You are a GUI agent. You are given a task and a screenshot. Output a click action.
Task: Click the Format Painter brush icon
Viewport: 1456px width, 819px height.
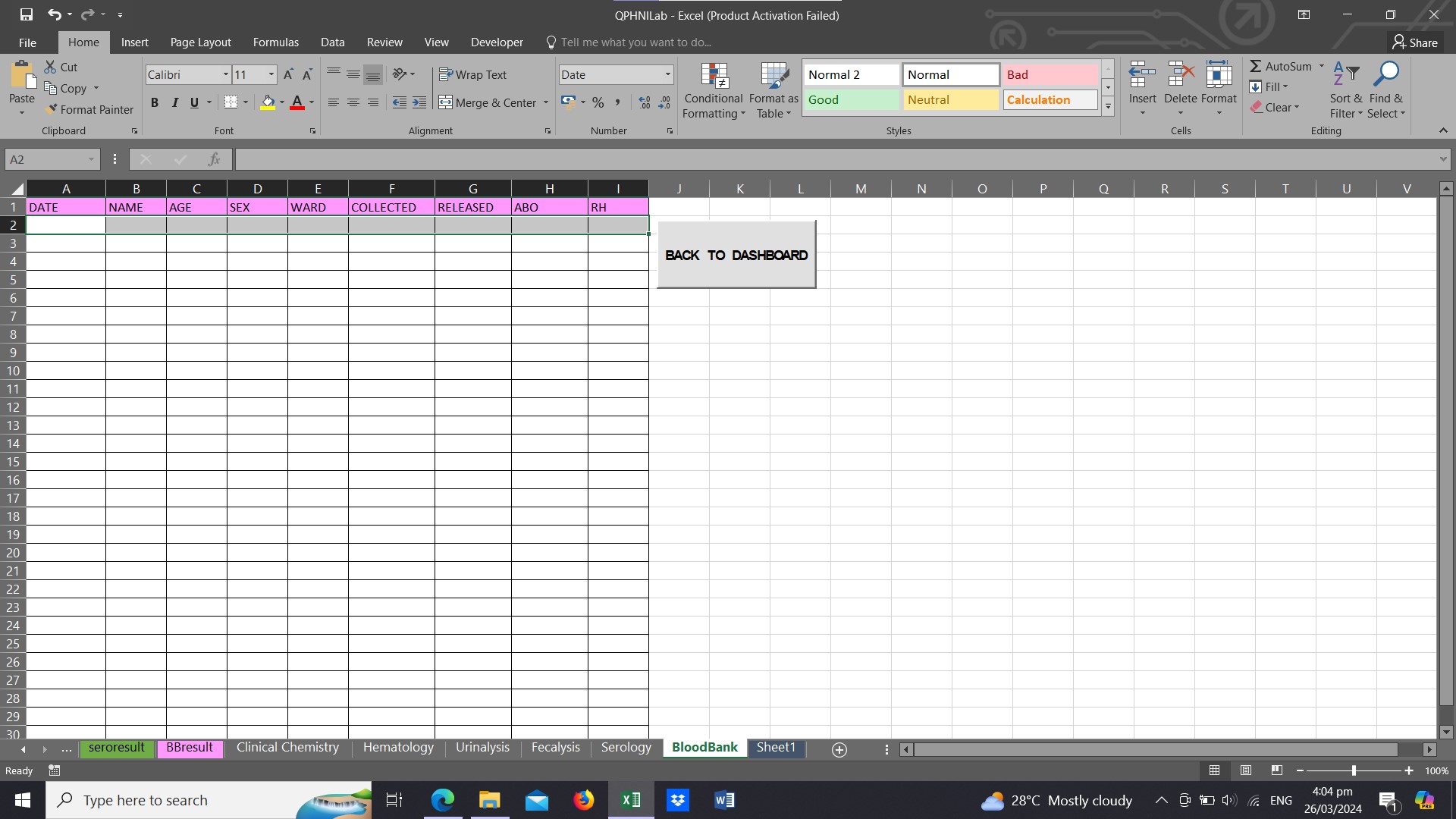point(52,109)
